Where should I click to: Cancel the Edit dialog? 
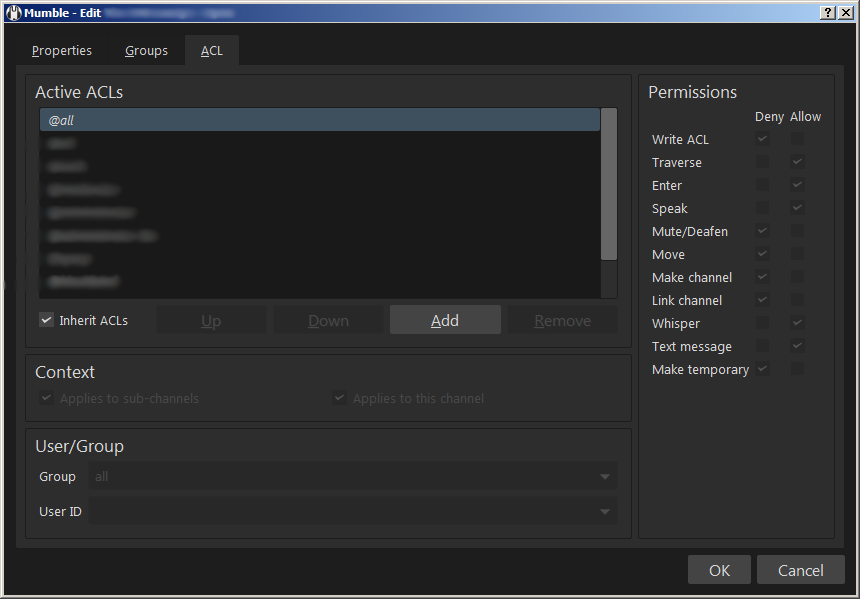tap(801, 570)
